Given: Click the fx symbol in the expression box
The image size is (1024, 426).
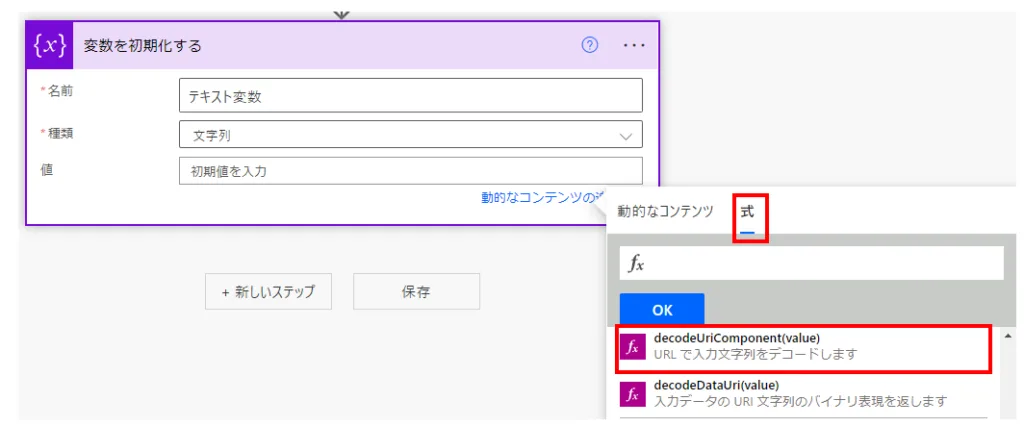Looking at the screenshot, I should pyautogui.click(x=636, y=264).
